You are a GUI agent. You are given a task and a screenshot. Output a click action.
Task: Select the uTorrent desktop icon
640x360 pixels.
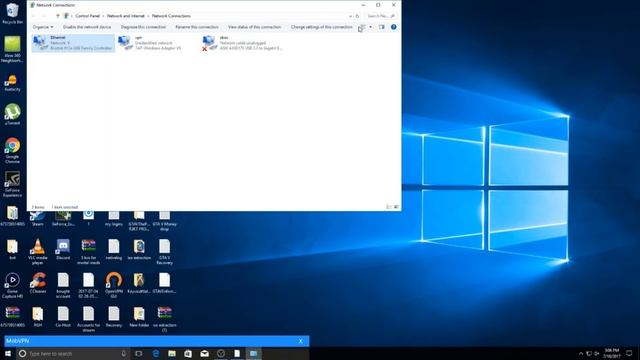[12, 114]
